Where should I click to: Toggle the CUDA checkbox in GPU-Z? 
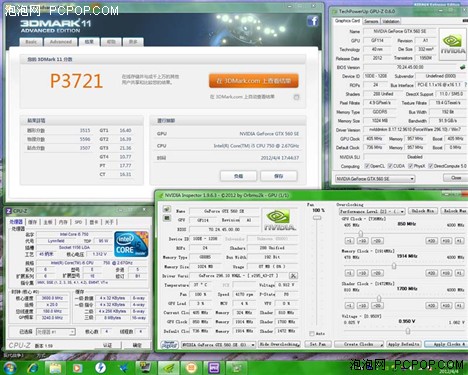click(390, 166)
